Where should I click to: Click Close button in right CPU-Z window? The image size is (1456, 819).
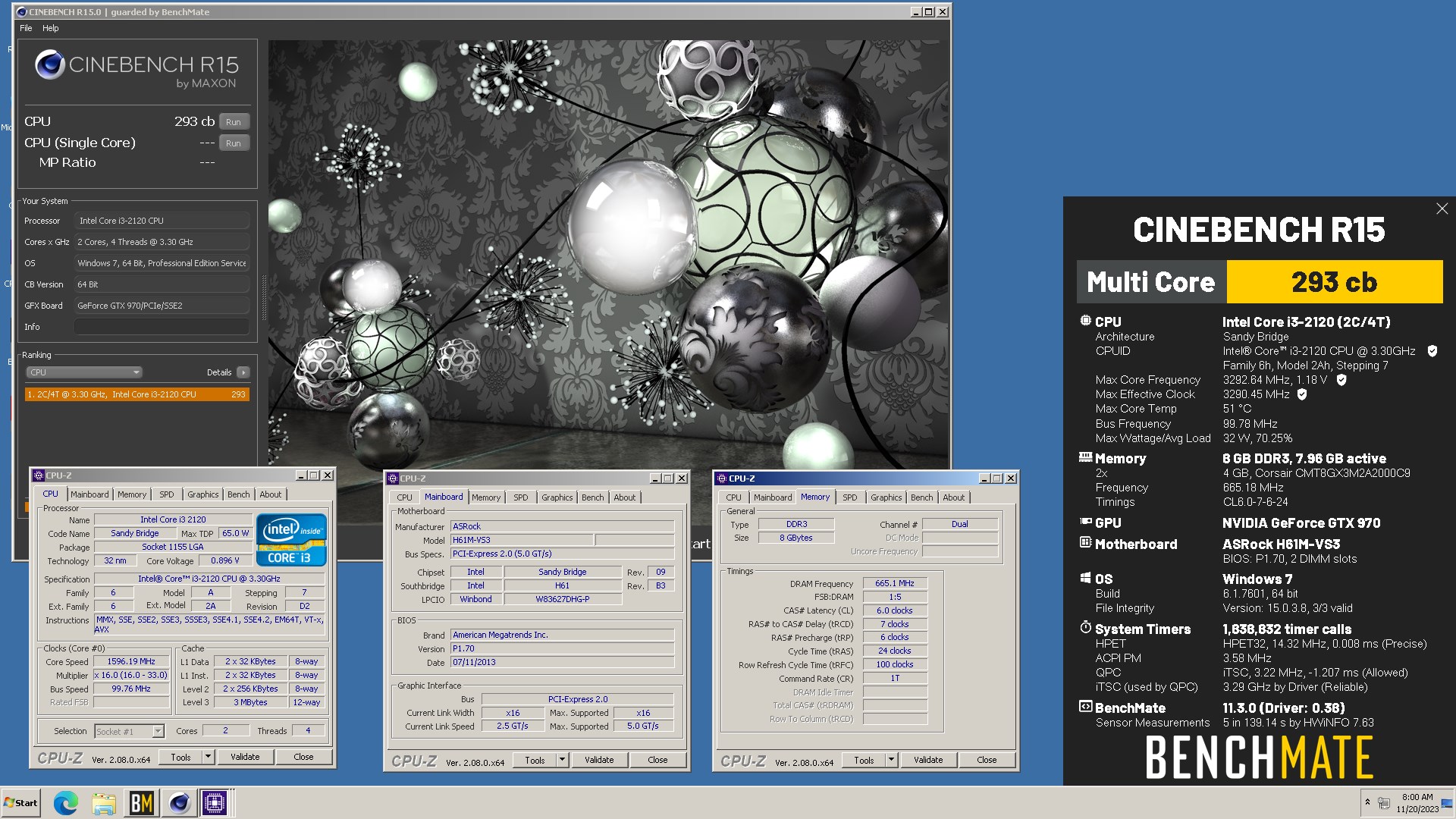click(987, 760)
